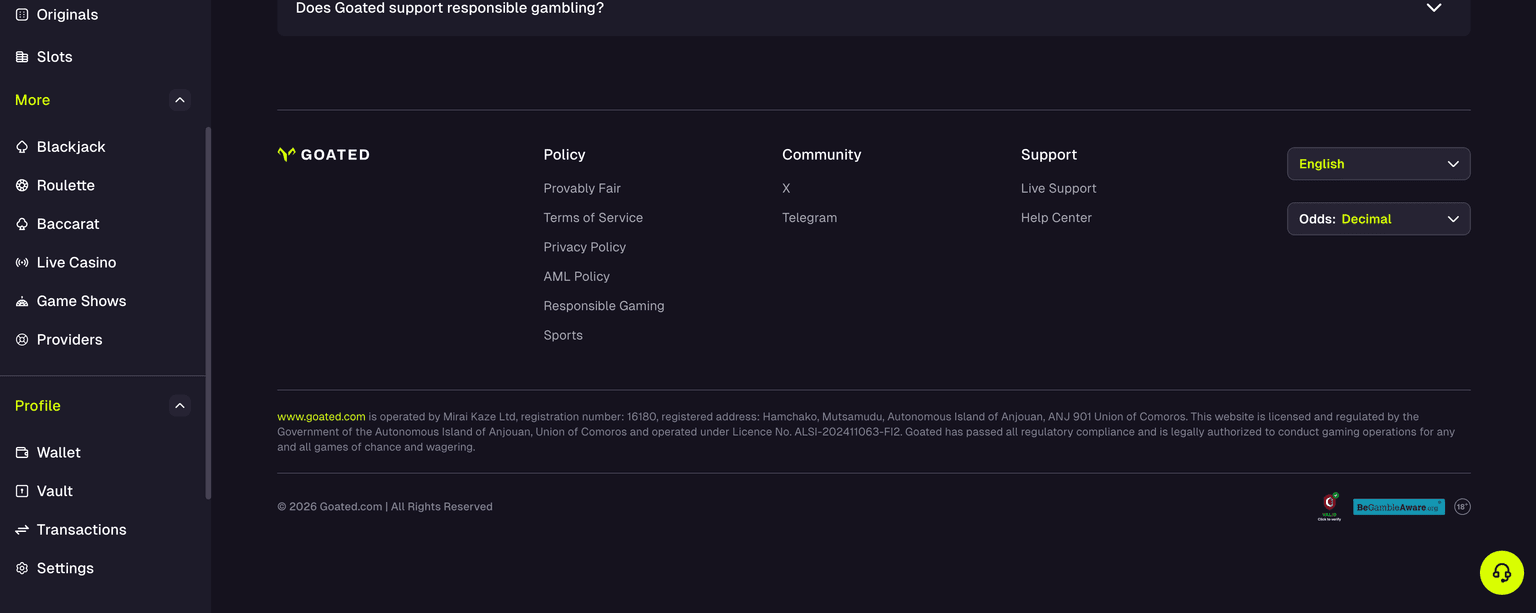
Task: Open the Live Support link
Action: coord(1058,188)
